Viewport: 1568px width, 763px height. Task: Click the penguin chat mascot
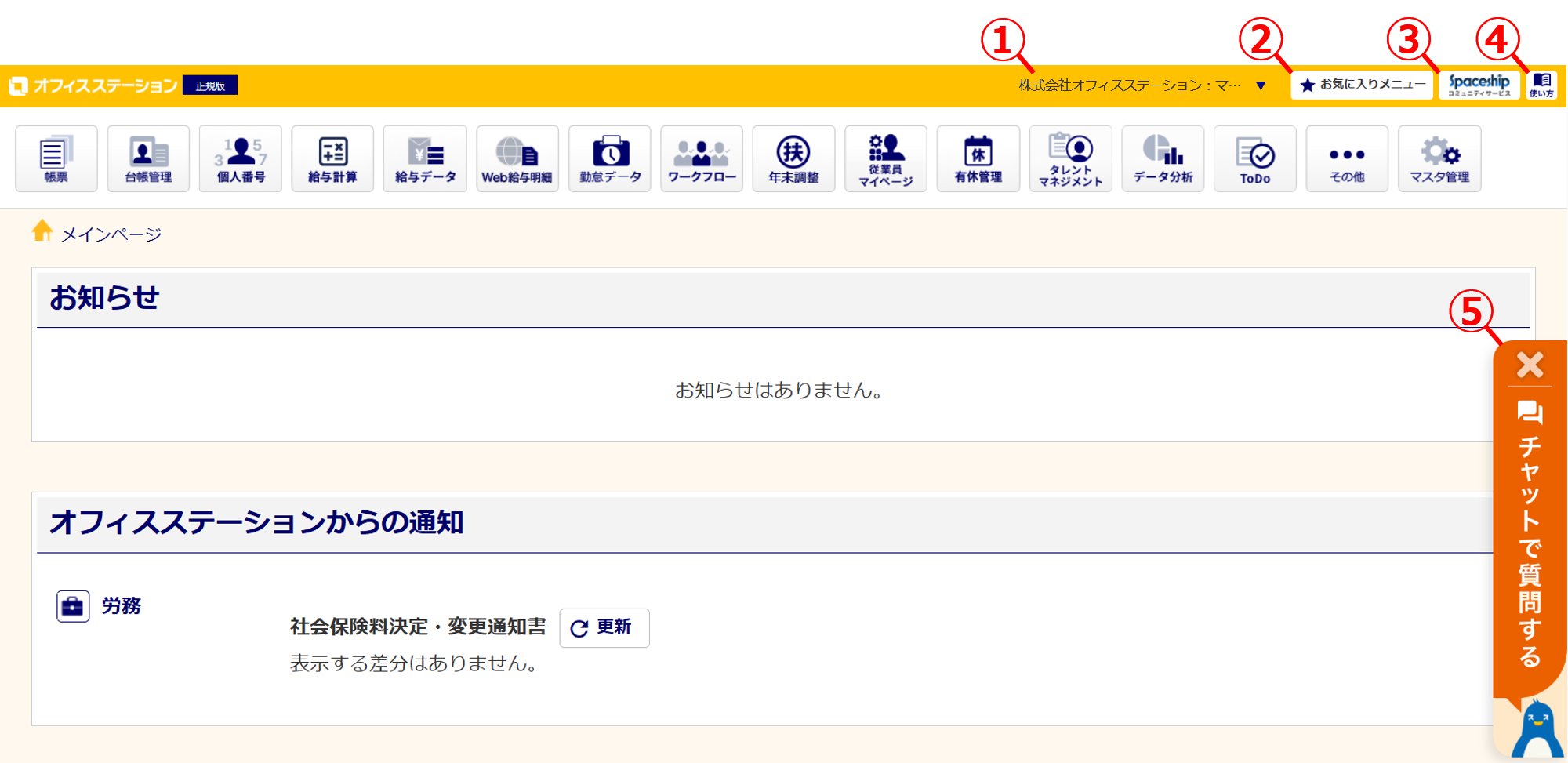[1537, 729]
